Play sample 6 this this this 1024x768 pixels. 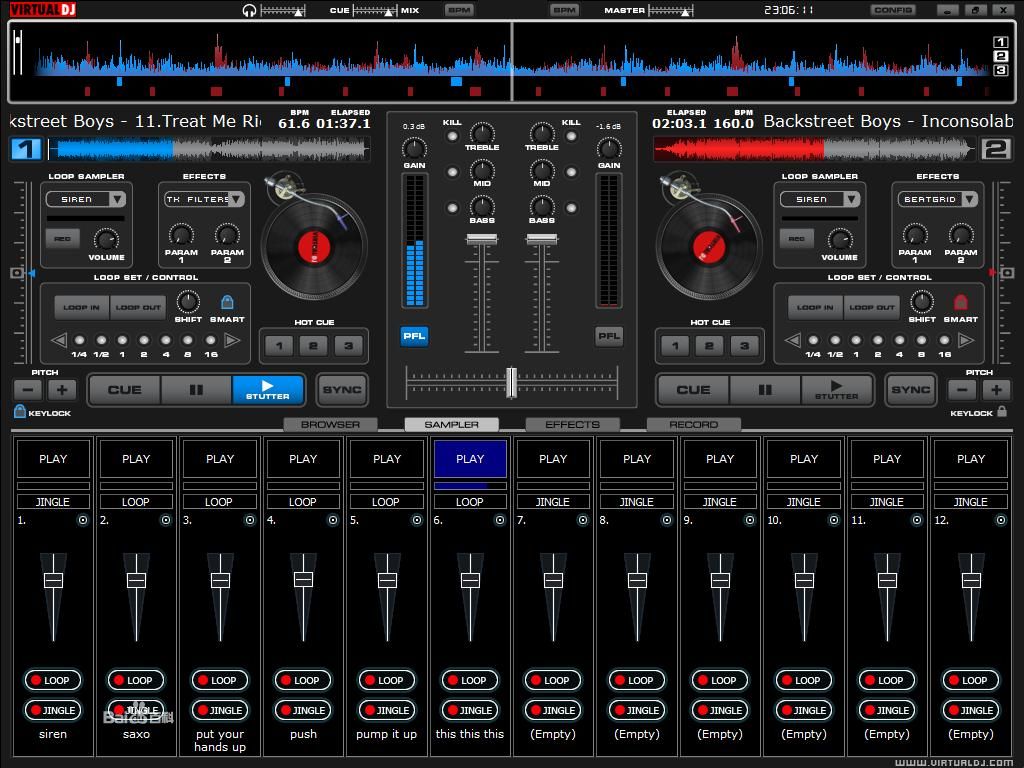click(470, 459)
